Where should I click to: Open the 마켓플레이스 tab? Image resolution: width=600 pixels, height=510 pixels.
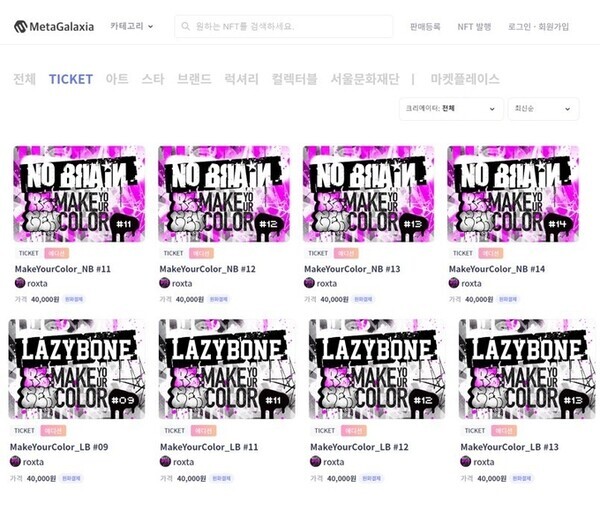[x=464, y=79]
